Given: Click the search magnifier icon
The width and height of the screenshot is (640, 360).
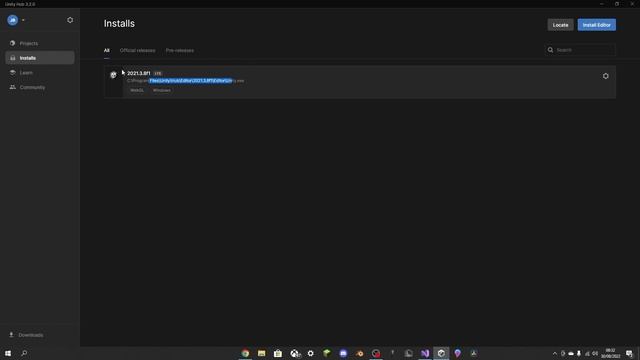Looking at the screenshot, I should pos(550,50).
